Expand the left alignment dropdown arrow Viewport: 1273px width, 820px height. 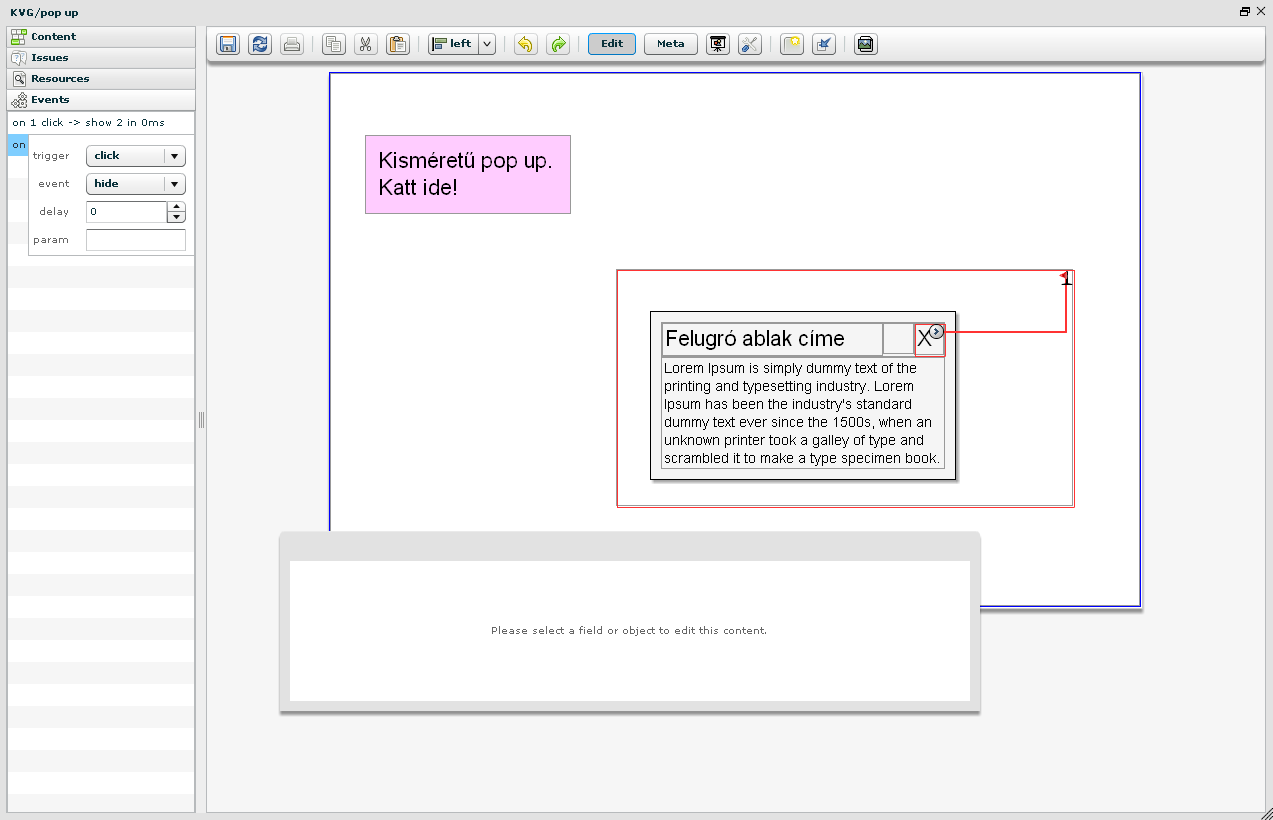pyautogui.click(x=487, y=44)
